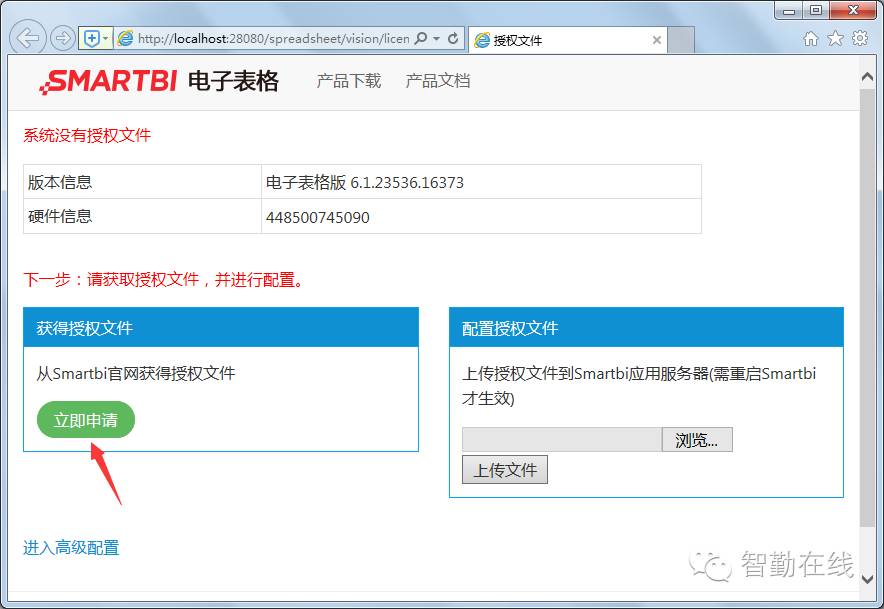884x609 pixels.
Task: Click the SMARTBI logo
Action: (x=108, y=81)
